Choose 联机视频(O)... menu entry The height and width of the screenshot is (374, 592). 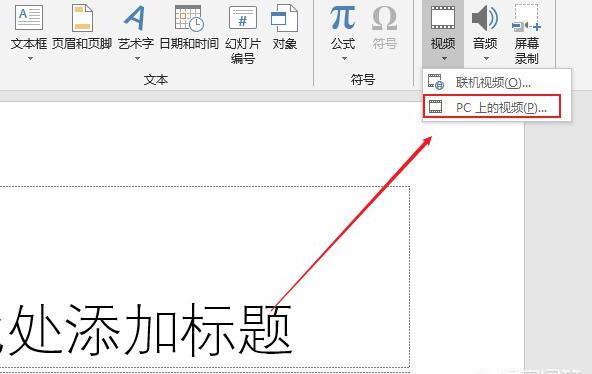pos(496,82)
